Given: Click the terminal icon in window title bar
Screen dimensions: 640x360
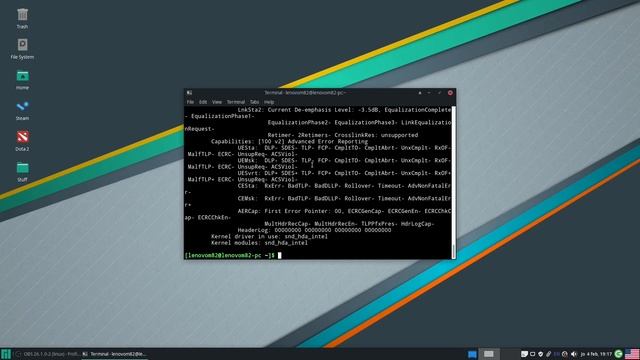Looking at the screenshot, I should [x=189, y=93].
